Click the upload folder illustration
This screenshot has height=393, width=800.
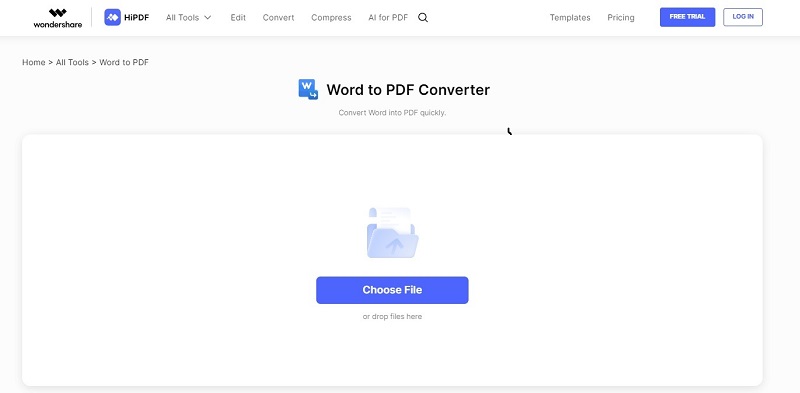tap(392, 232)
